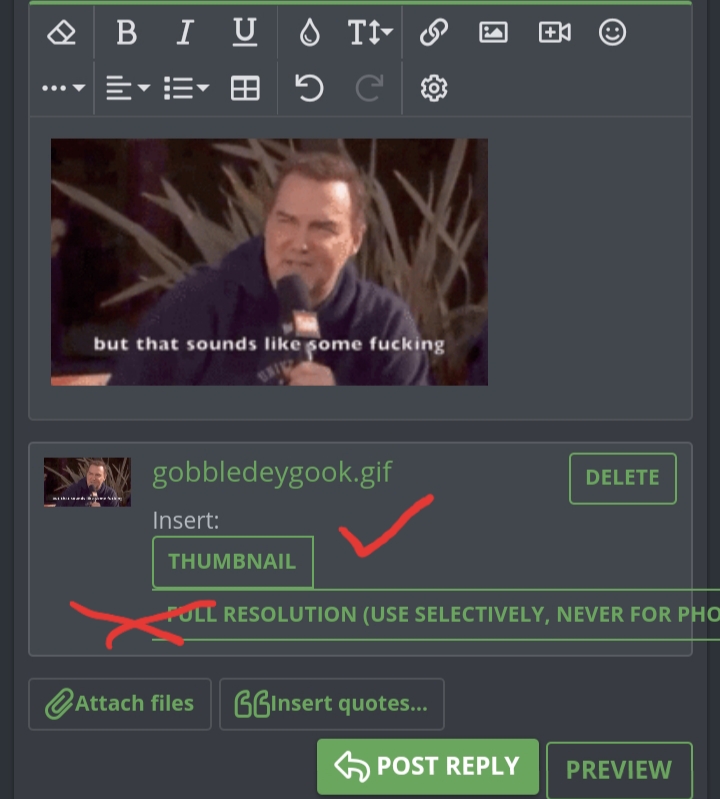
Task: Click the insert media video icon
Action: click(554, 33)
